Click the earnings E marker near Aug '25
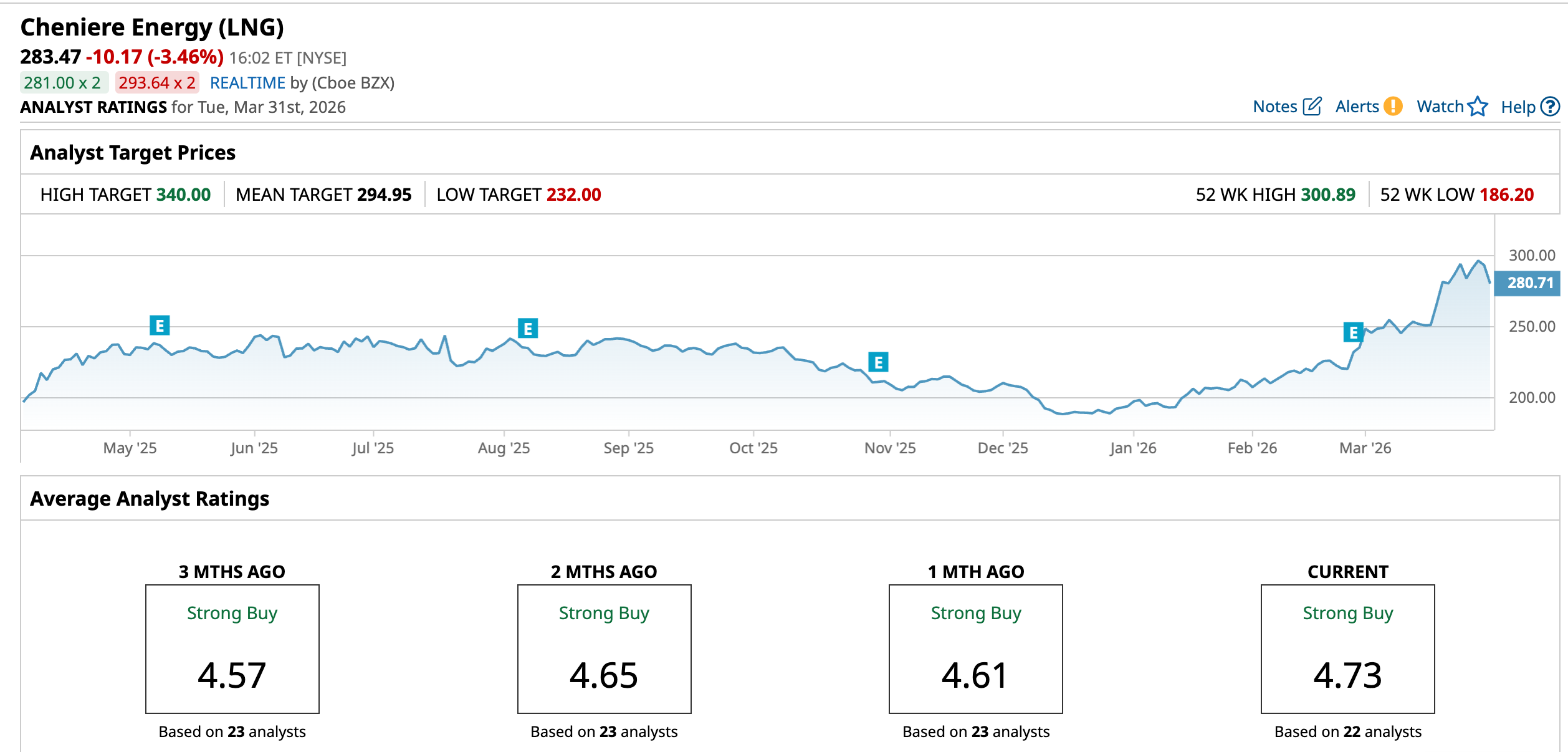This screenshot has height=752, width=1568. (x=528, y=329)
